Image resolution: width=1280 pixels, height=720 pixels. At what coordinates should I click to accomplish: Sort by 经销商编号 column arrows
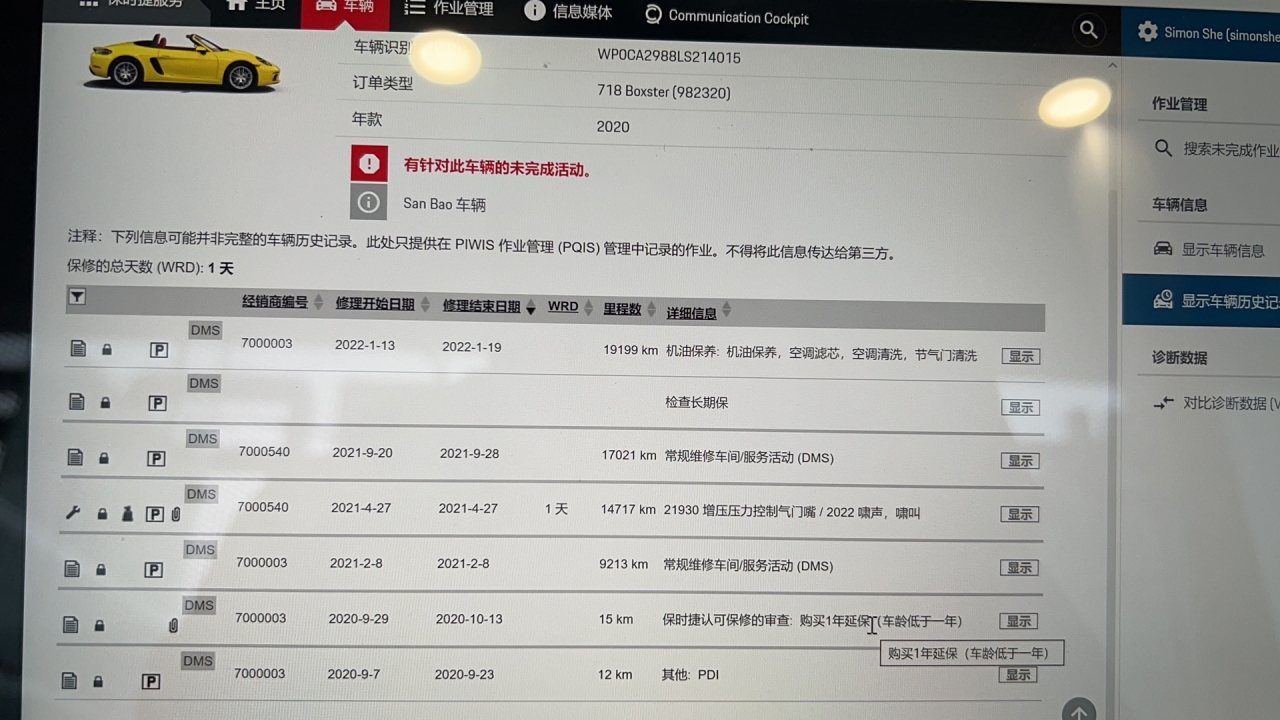click(318, 302)
